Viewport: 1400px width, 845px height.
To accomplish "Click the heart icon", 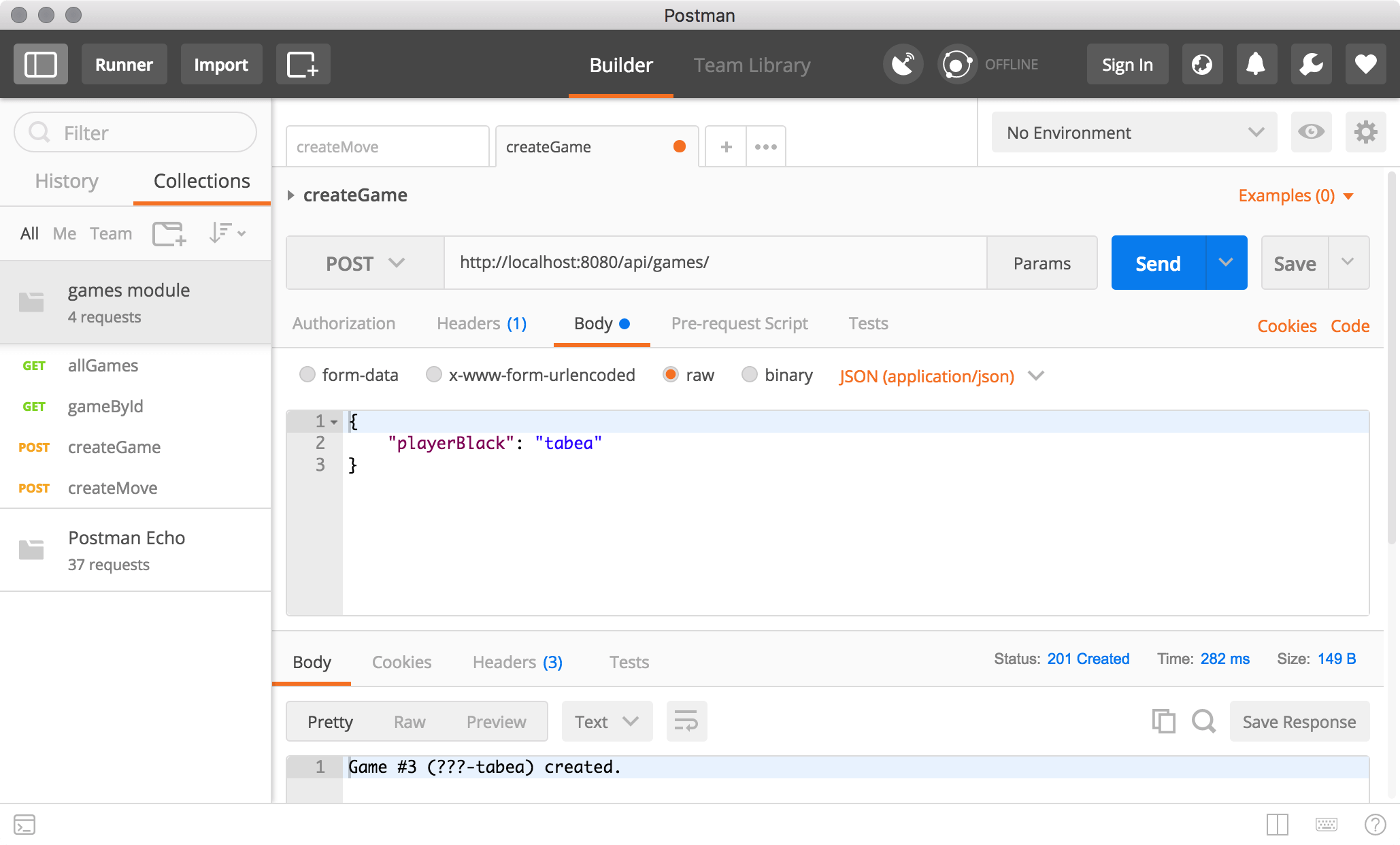I will click(x=1365, y=65).
